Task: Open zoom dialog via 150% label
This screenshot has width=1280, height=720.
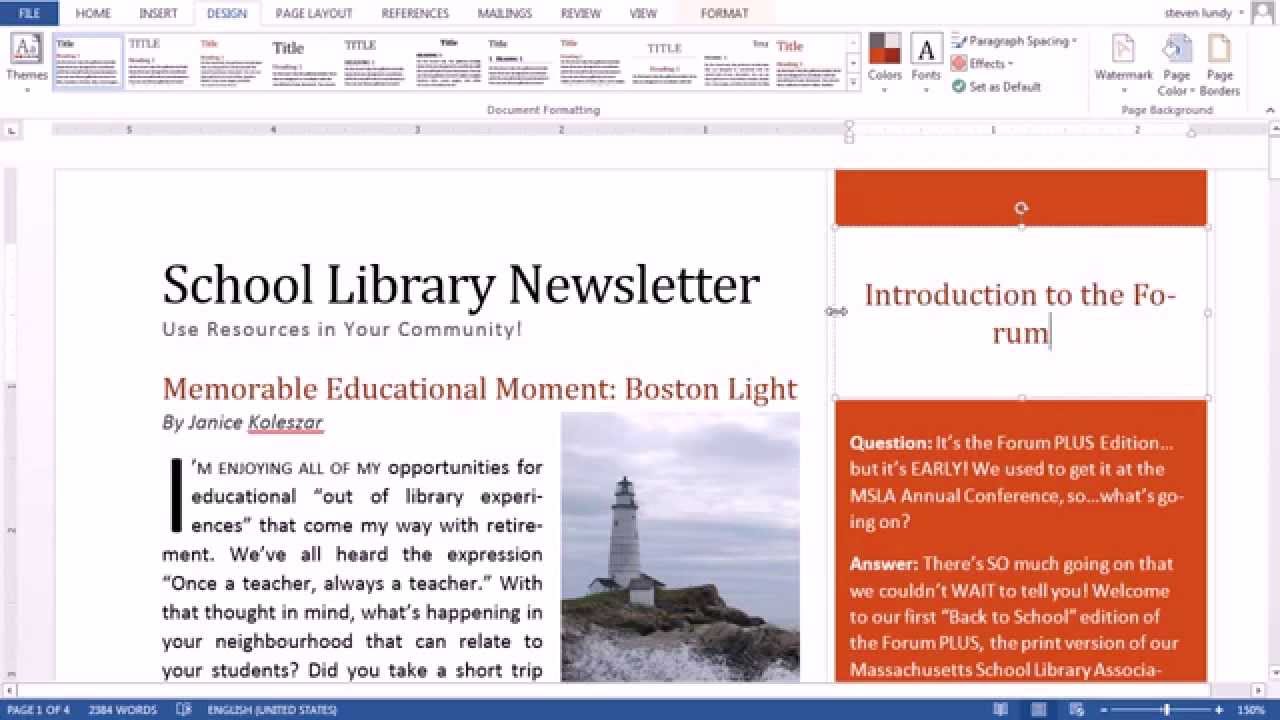Action: pyautogui.click(x=1251, y=710)
